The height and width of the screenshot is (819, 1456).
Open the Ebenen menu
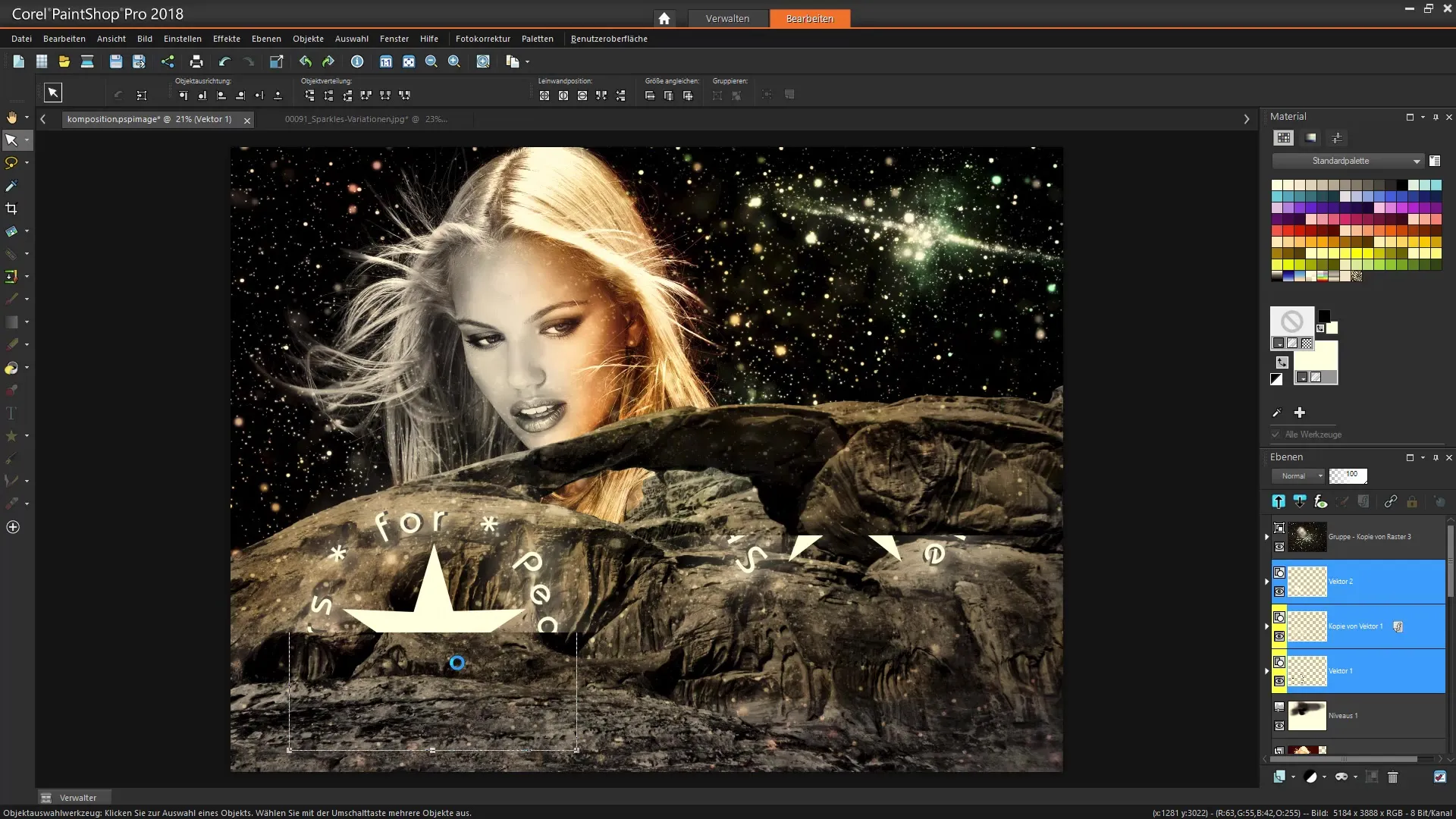266,39
